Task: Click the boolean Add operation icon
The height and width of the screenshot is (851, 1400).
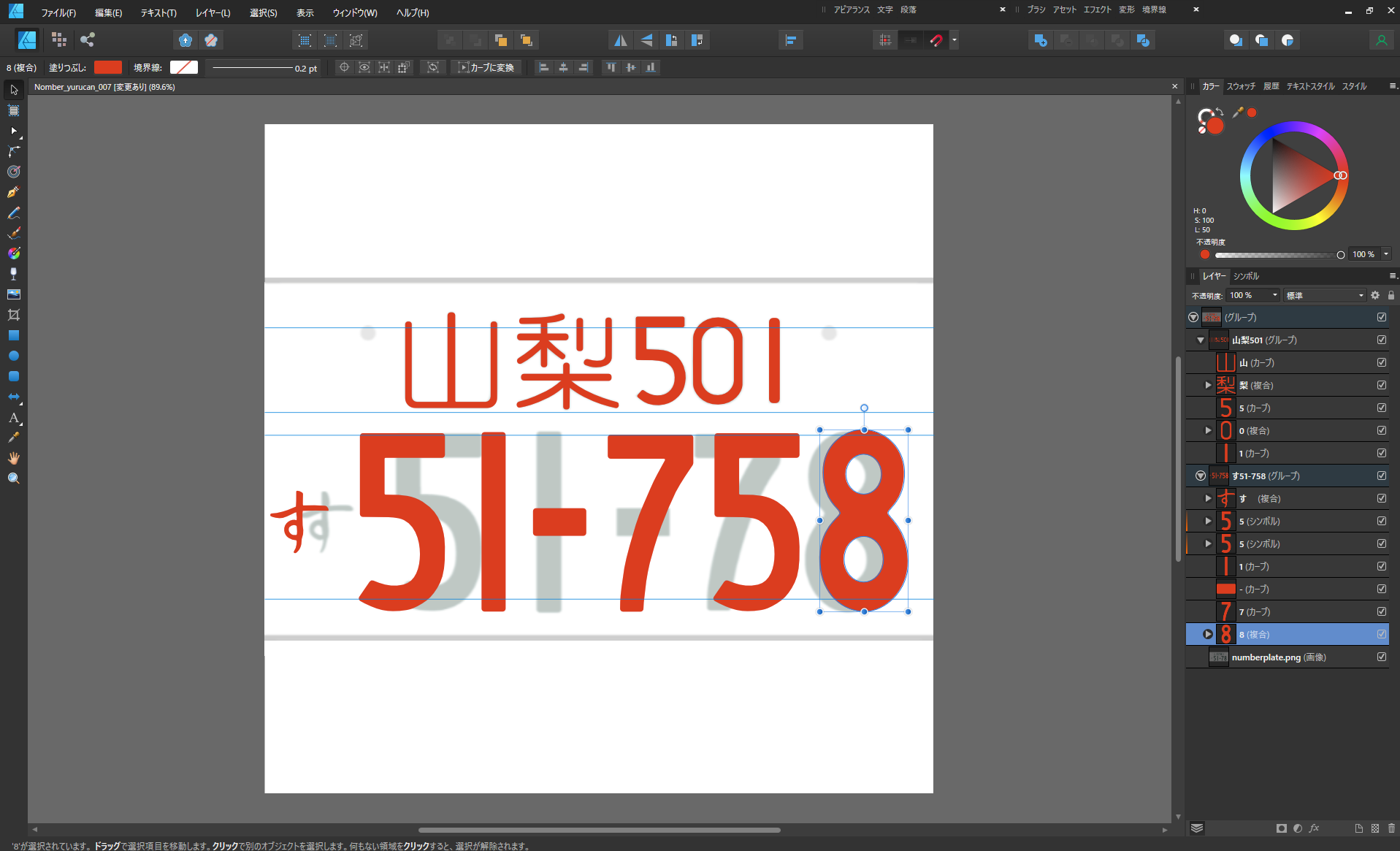Action: coord(1041,40)
